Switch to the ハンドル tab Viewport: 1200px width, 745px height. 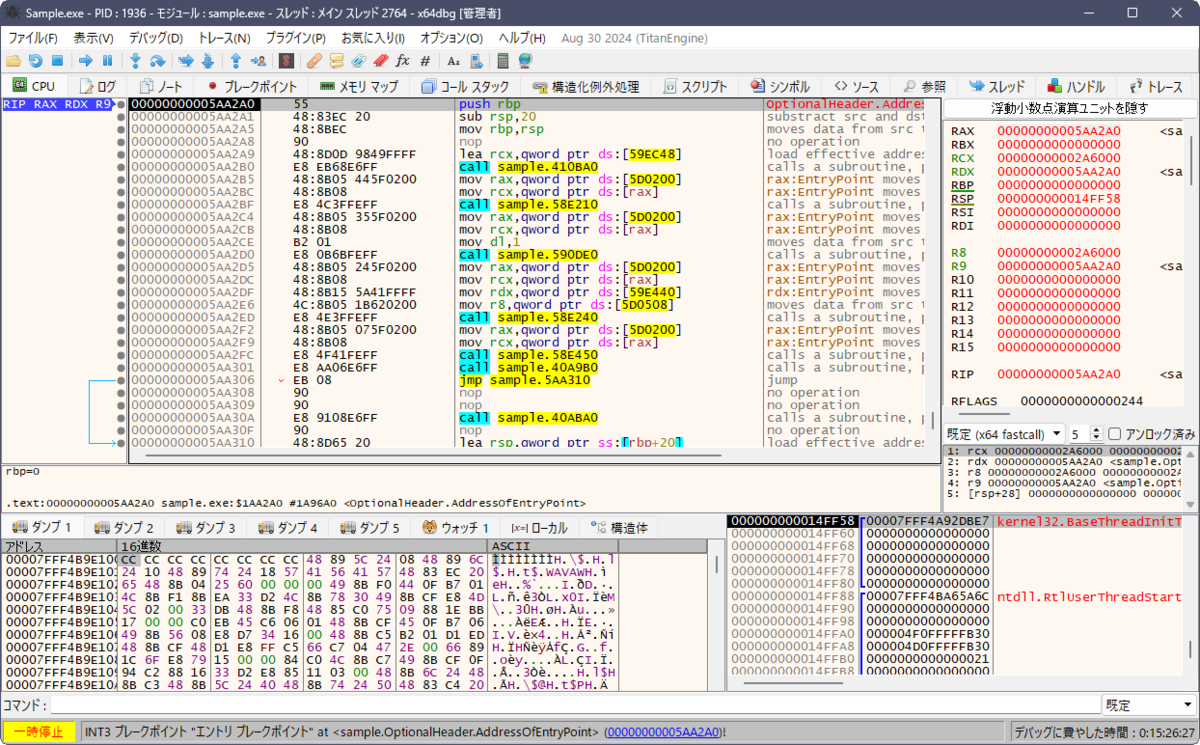(1076, 86)
